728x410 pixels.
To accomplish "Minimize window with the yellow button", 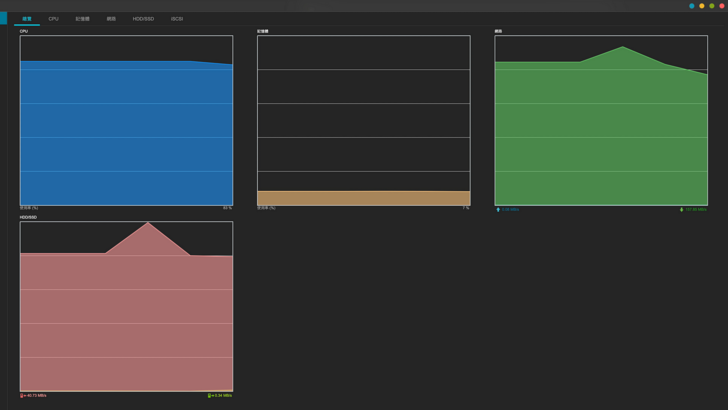I will click(702, 6).
